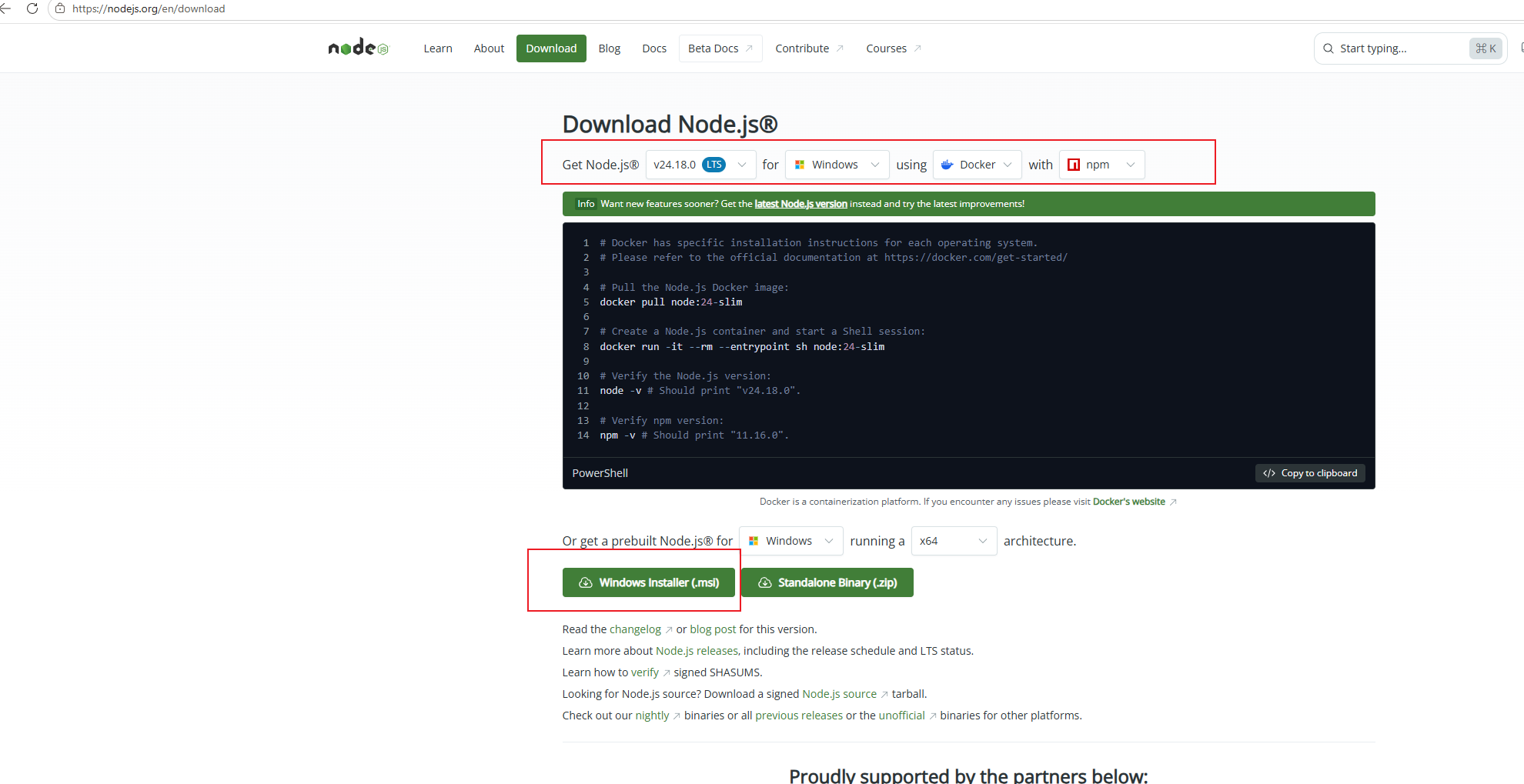Click the Docker whale icon

click(947, 165)
